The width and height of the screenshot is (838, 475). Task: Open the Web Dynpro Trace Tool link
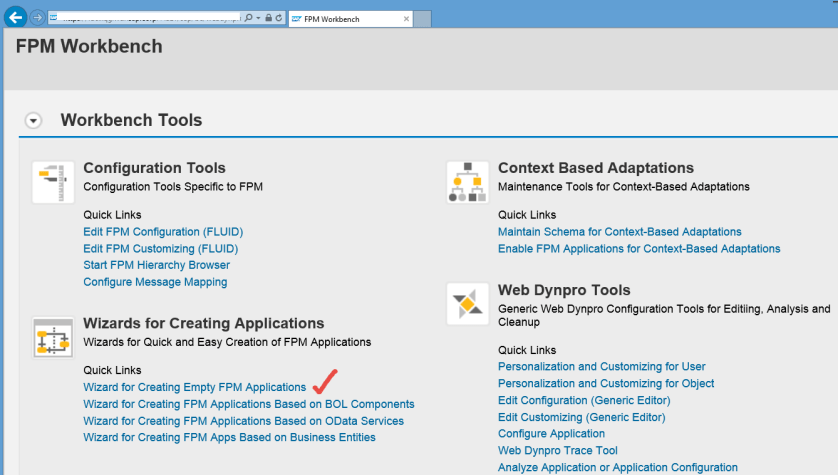coord(557,451)
